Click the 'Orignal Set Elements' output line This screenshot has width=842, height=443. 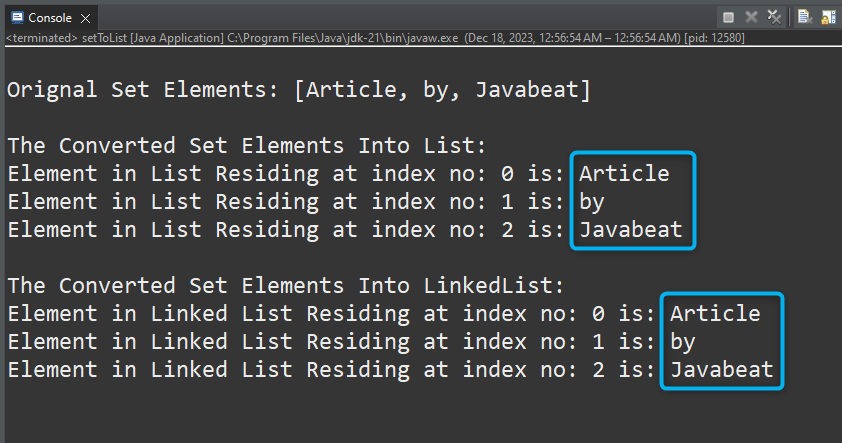(299, 90)
